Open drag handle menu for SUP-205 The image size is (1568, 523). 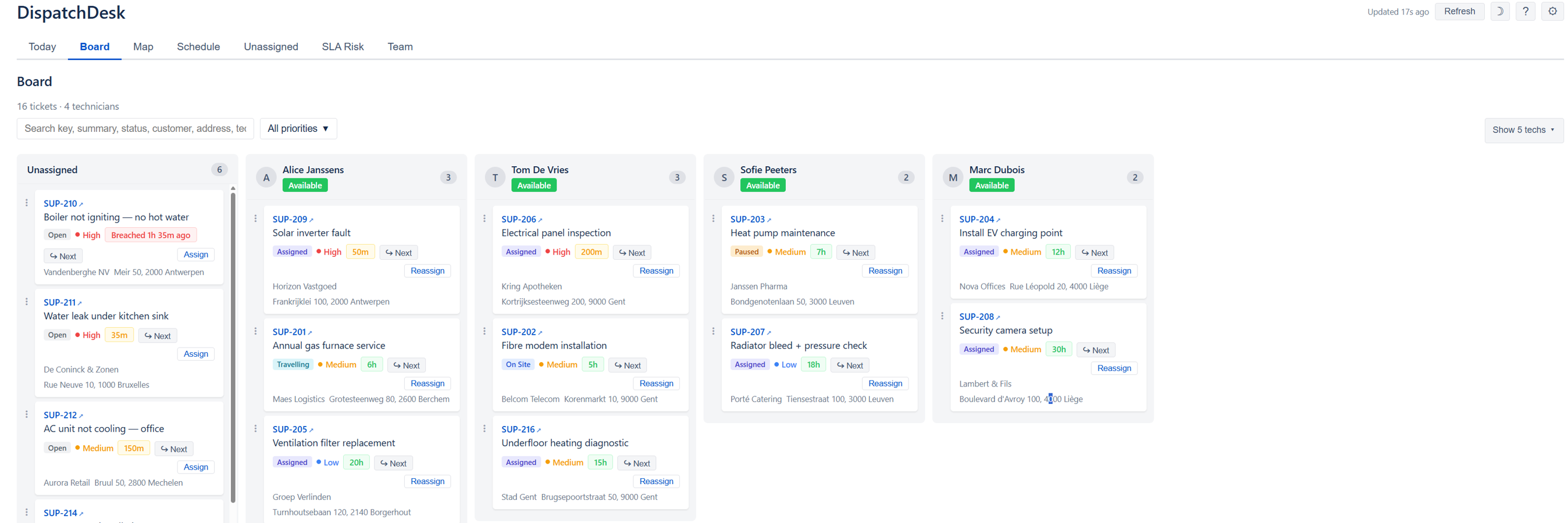256,429
